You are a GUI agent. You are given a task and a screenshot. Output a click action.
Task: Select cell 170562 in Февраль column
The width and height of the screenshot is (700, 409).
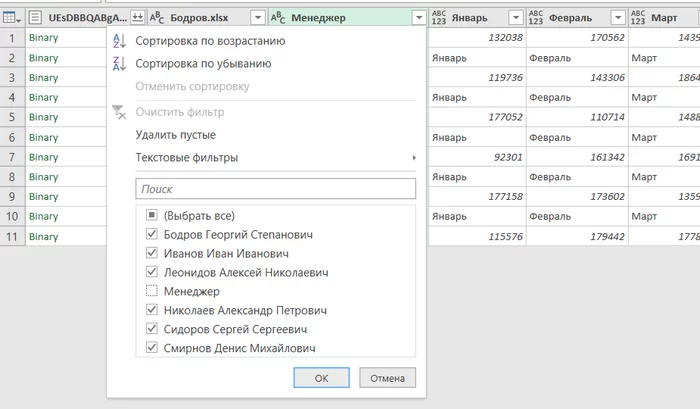point(577,38)
